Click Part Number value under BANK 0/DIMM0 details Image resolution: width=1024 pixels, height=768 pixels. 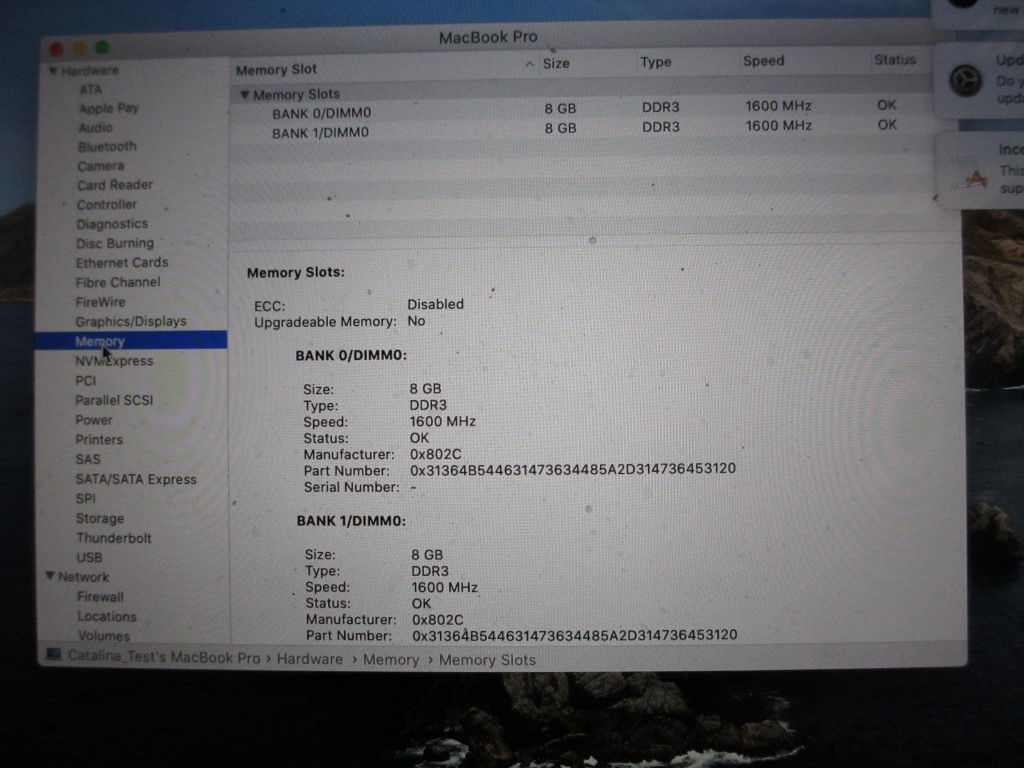[573, 470]
